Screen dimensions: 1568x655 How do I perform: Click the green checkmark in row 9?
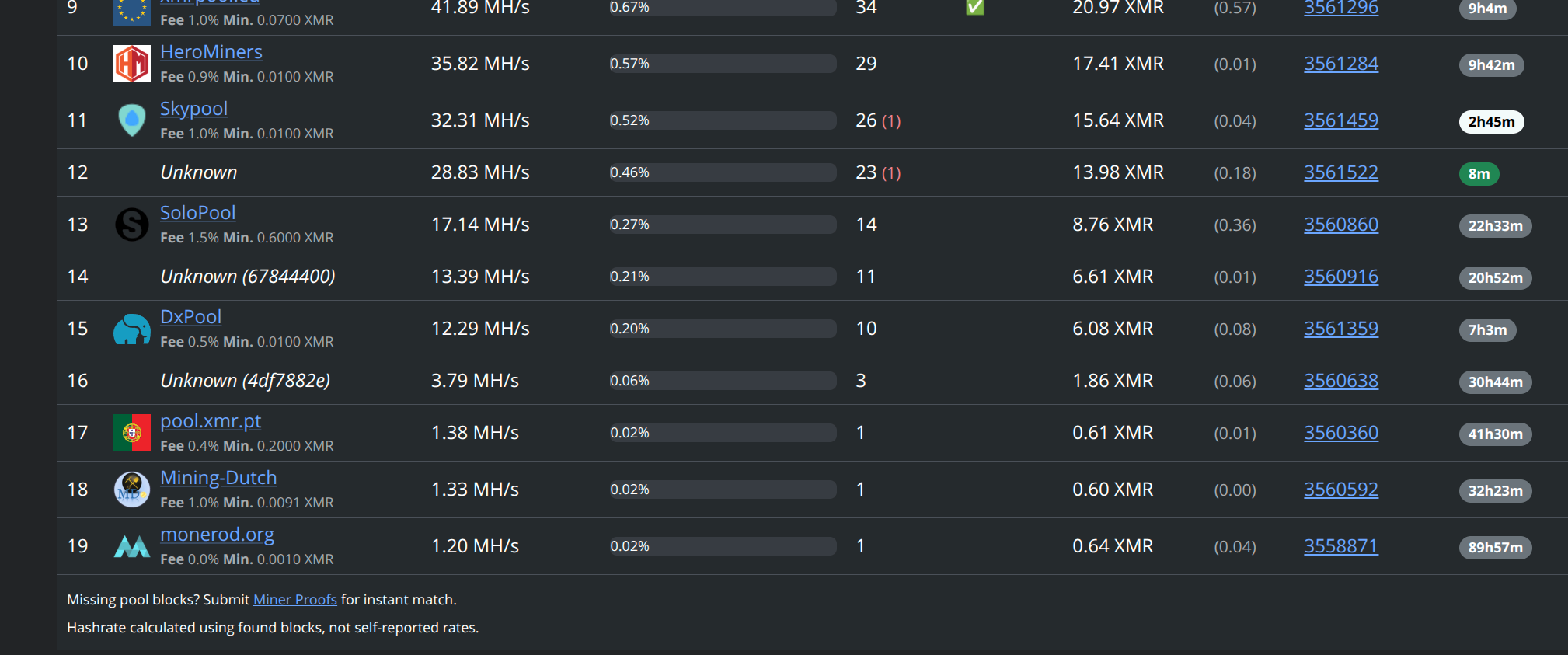(x=975, y=8)
